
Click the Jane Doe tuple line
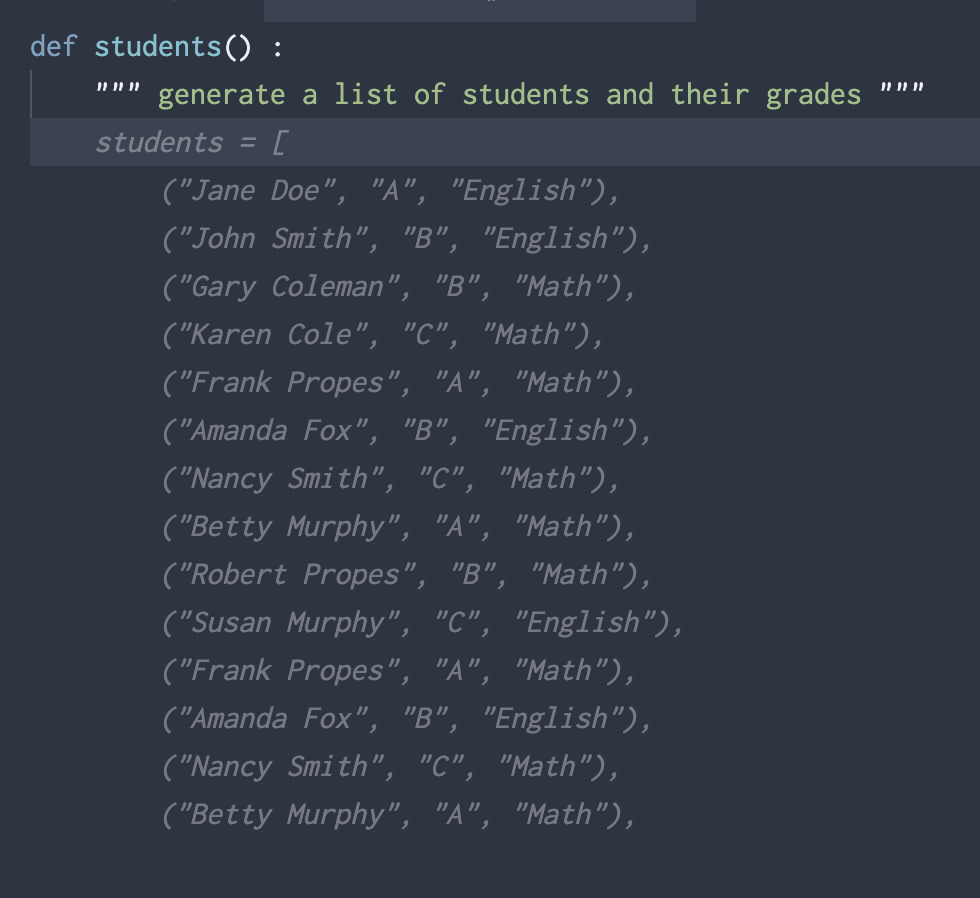point(391,191)
